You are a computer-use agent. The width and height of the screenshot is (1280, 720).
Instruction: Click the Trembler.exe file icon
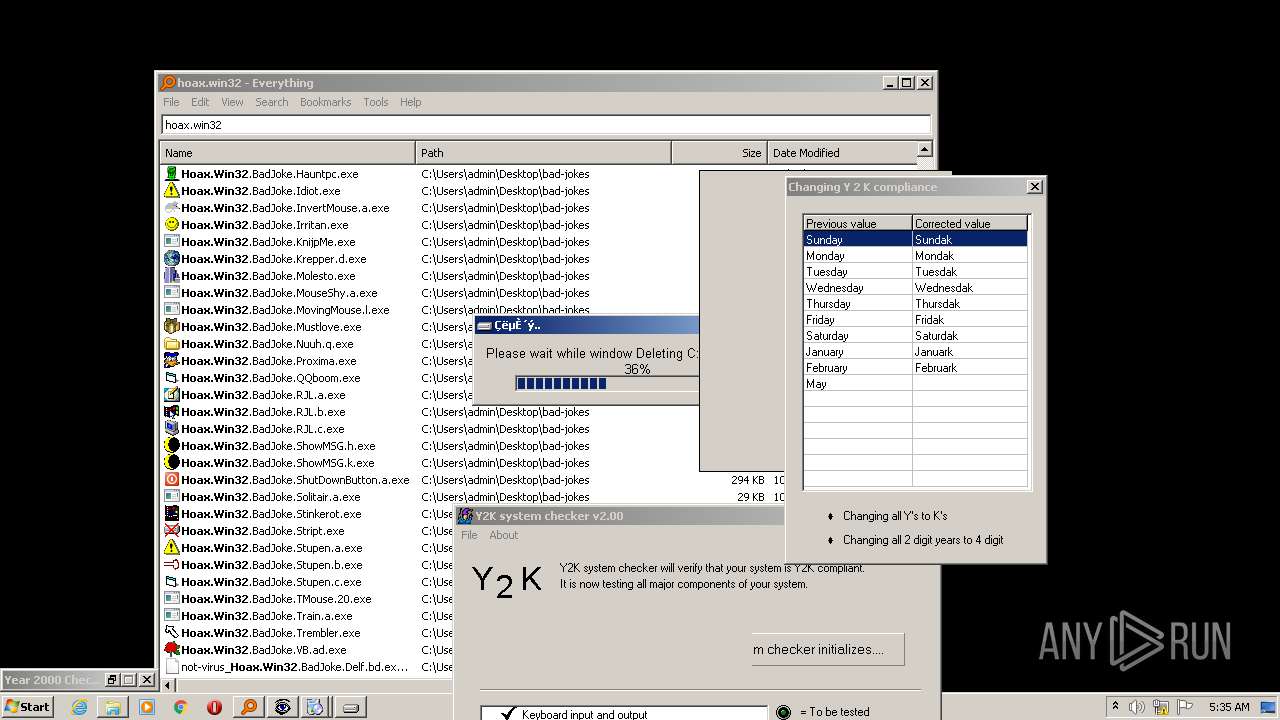[x=172, y=633]
